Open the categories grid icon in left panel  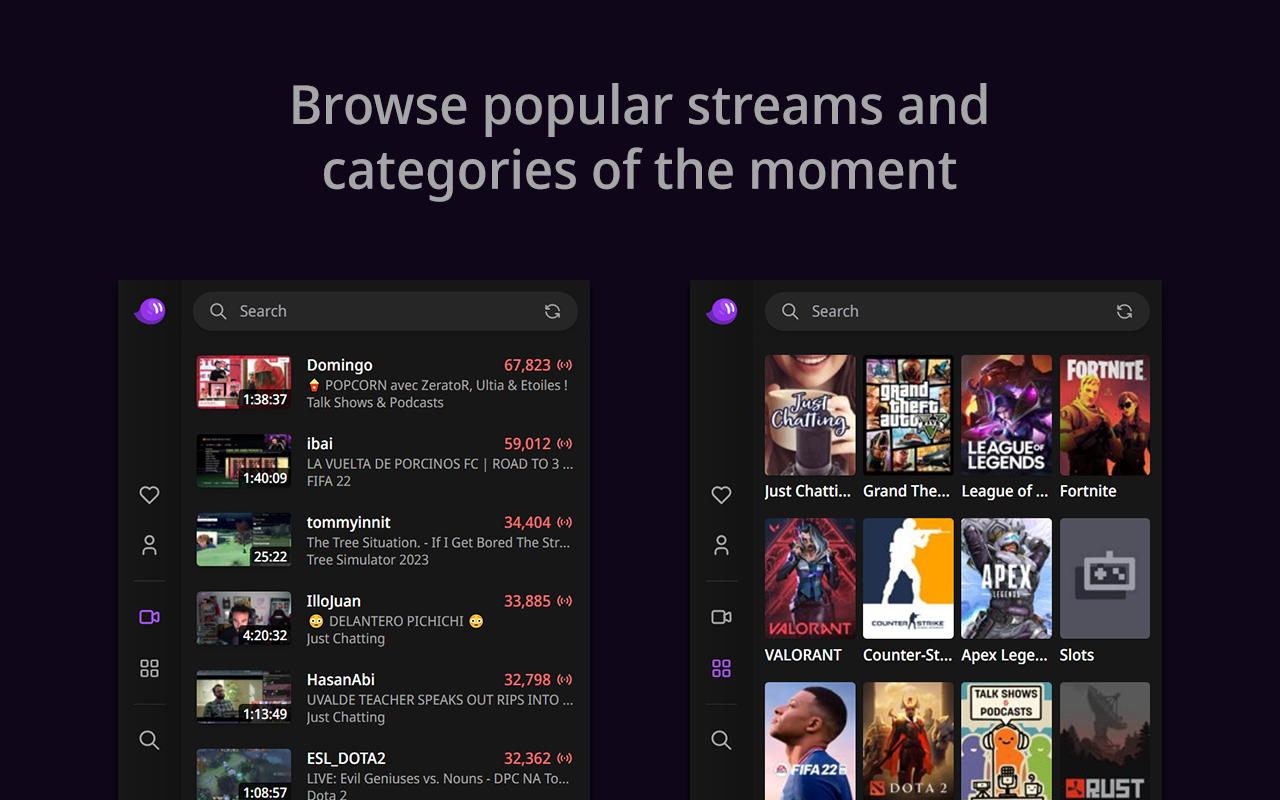point(149,668)
